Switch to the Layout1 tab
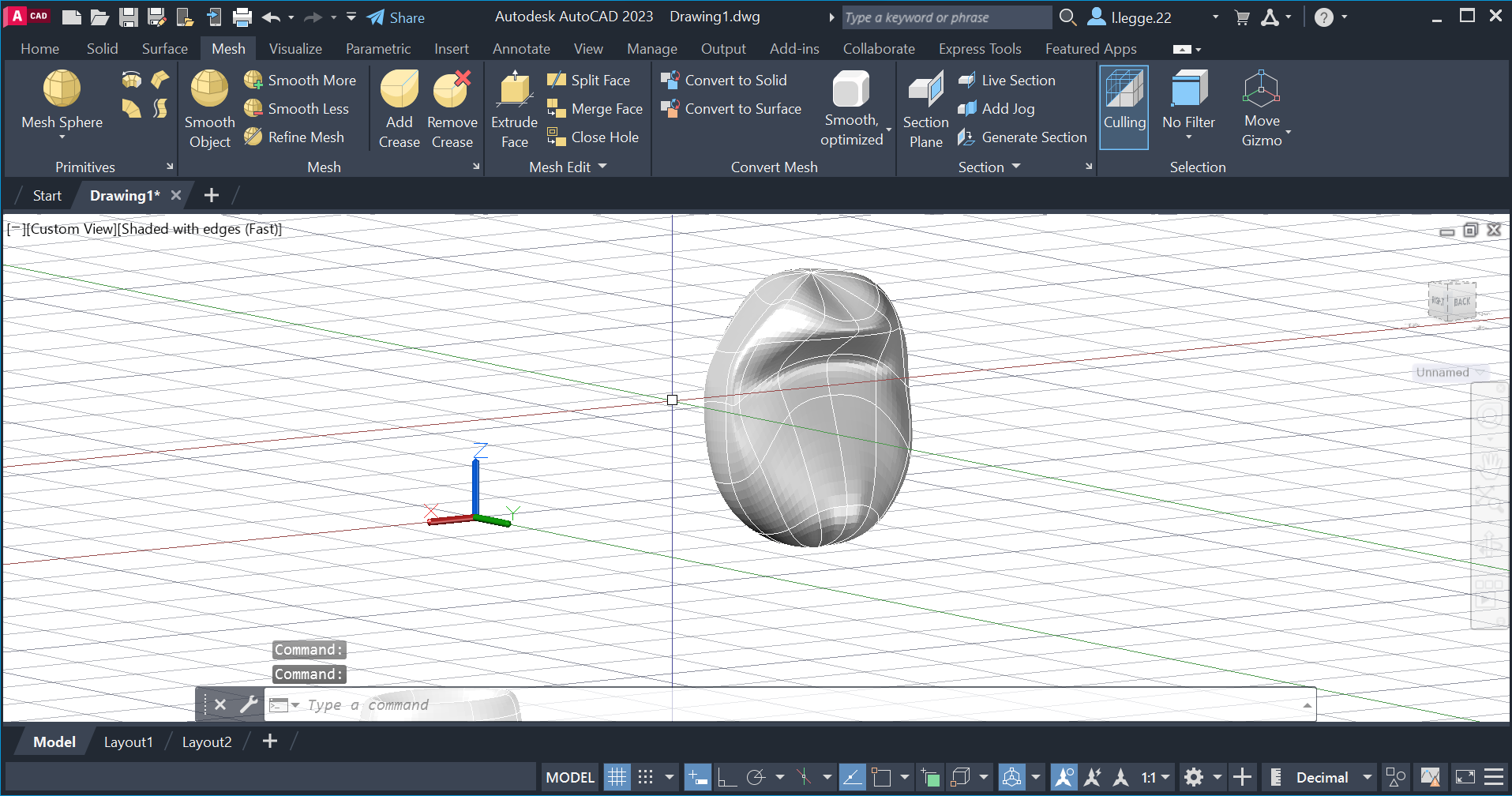 click(x=128, y=742)
